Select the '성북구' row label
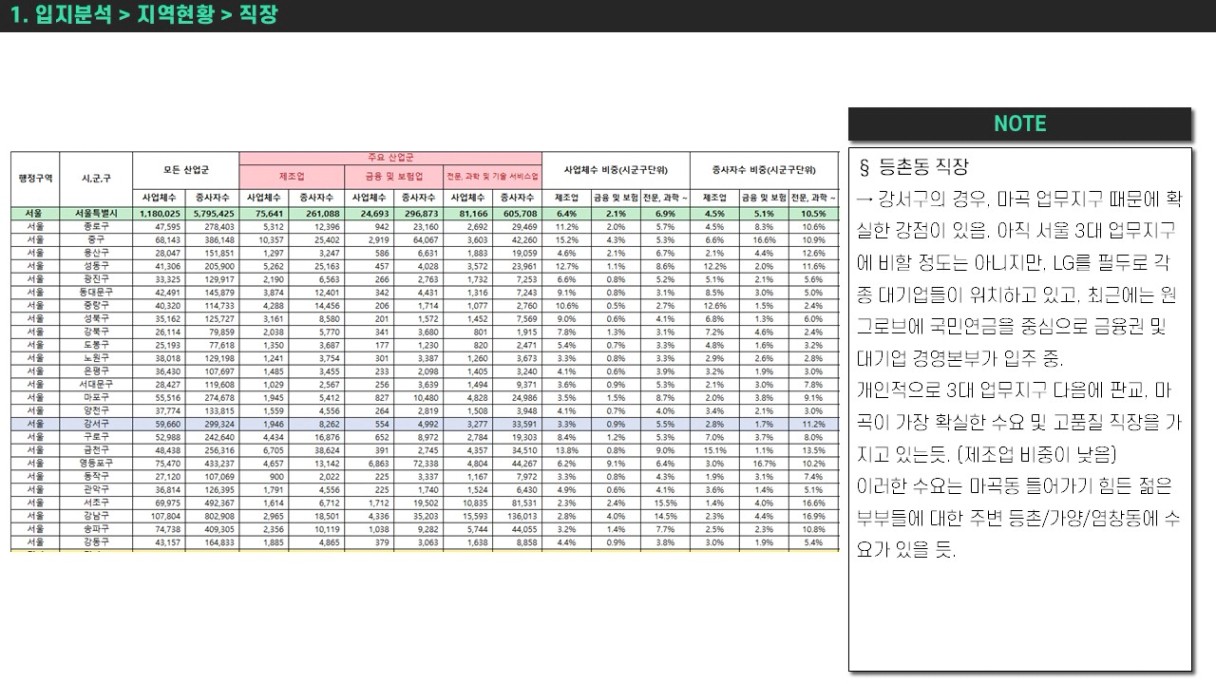 pos(97,318)
